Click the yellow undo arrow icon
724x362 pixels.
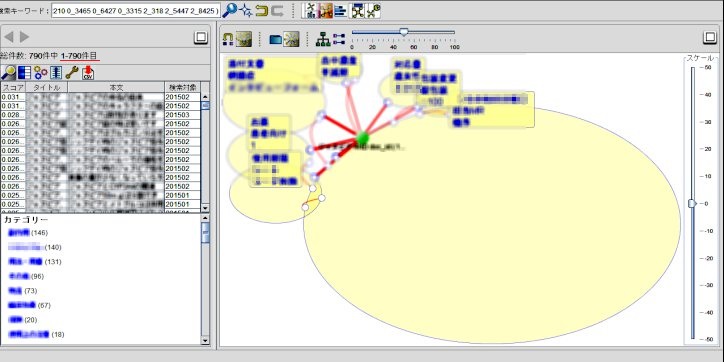[x=262, y=10]
